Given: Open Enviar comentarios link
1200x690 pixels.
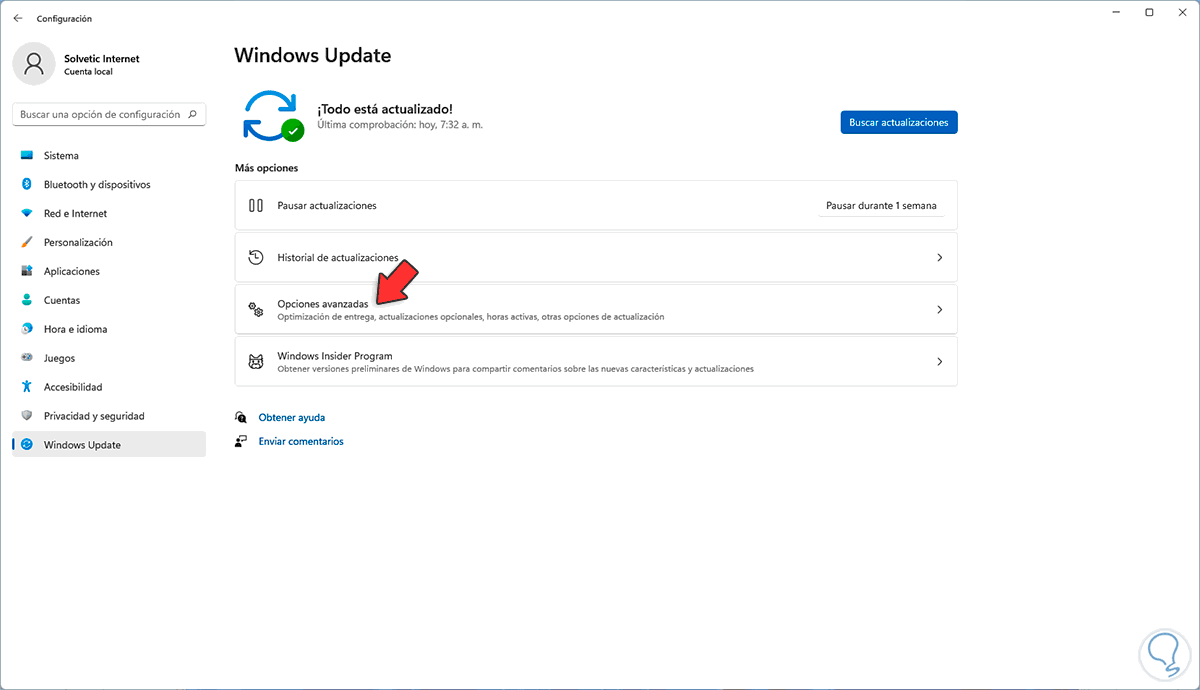Looking at the screenshot, I should point(301,441).
